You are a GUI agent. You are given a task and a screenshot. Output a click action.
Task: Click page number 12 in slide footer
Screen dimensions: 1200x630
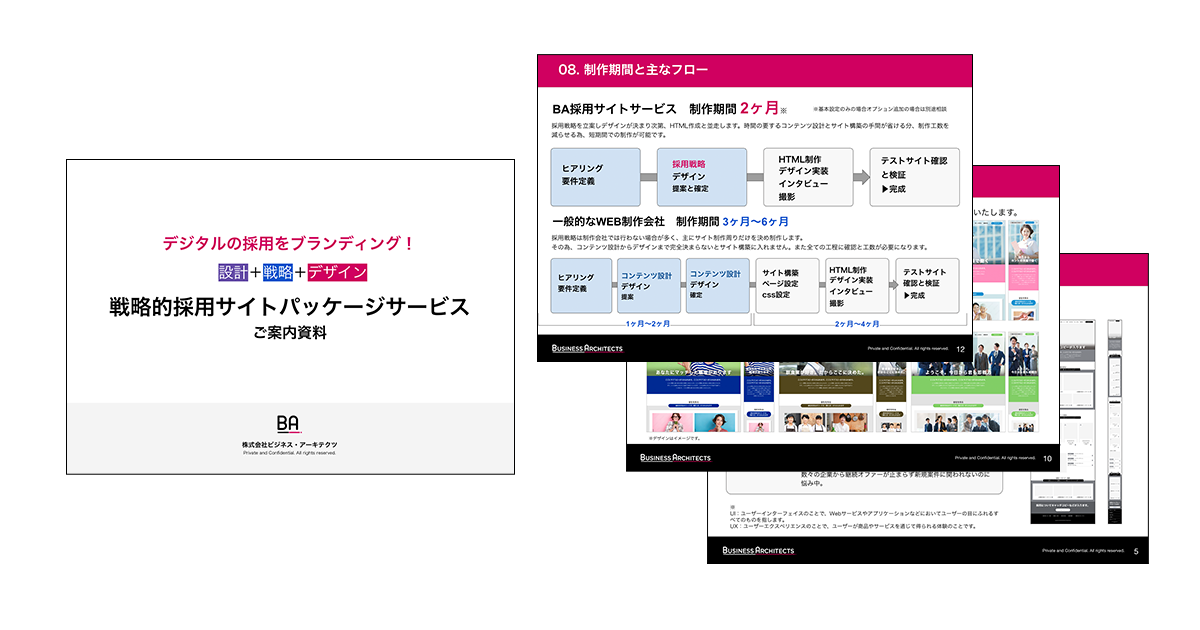point(961,349)
